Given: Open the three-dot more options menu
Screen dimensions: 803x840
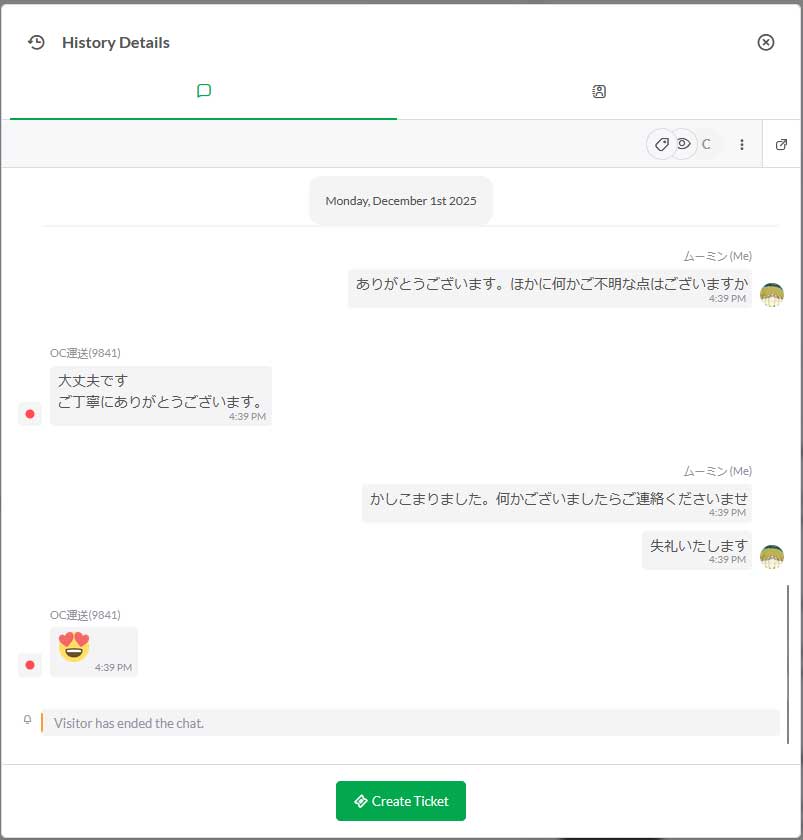Looking at the screenshot, I should coord(742,144).
